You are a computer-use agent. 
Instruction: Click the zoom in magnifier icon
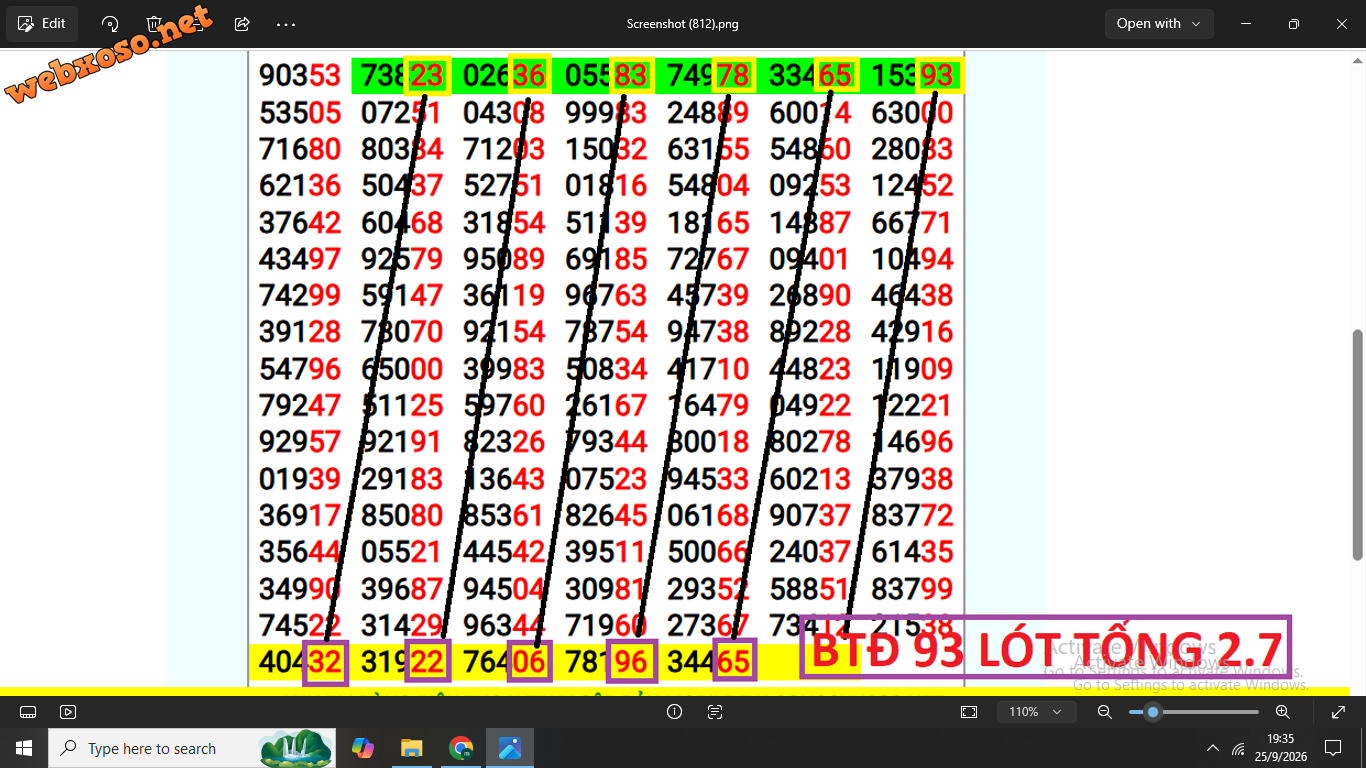pyautogui.click(x=1283, y=712)
